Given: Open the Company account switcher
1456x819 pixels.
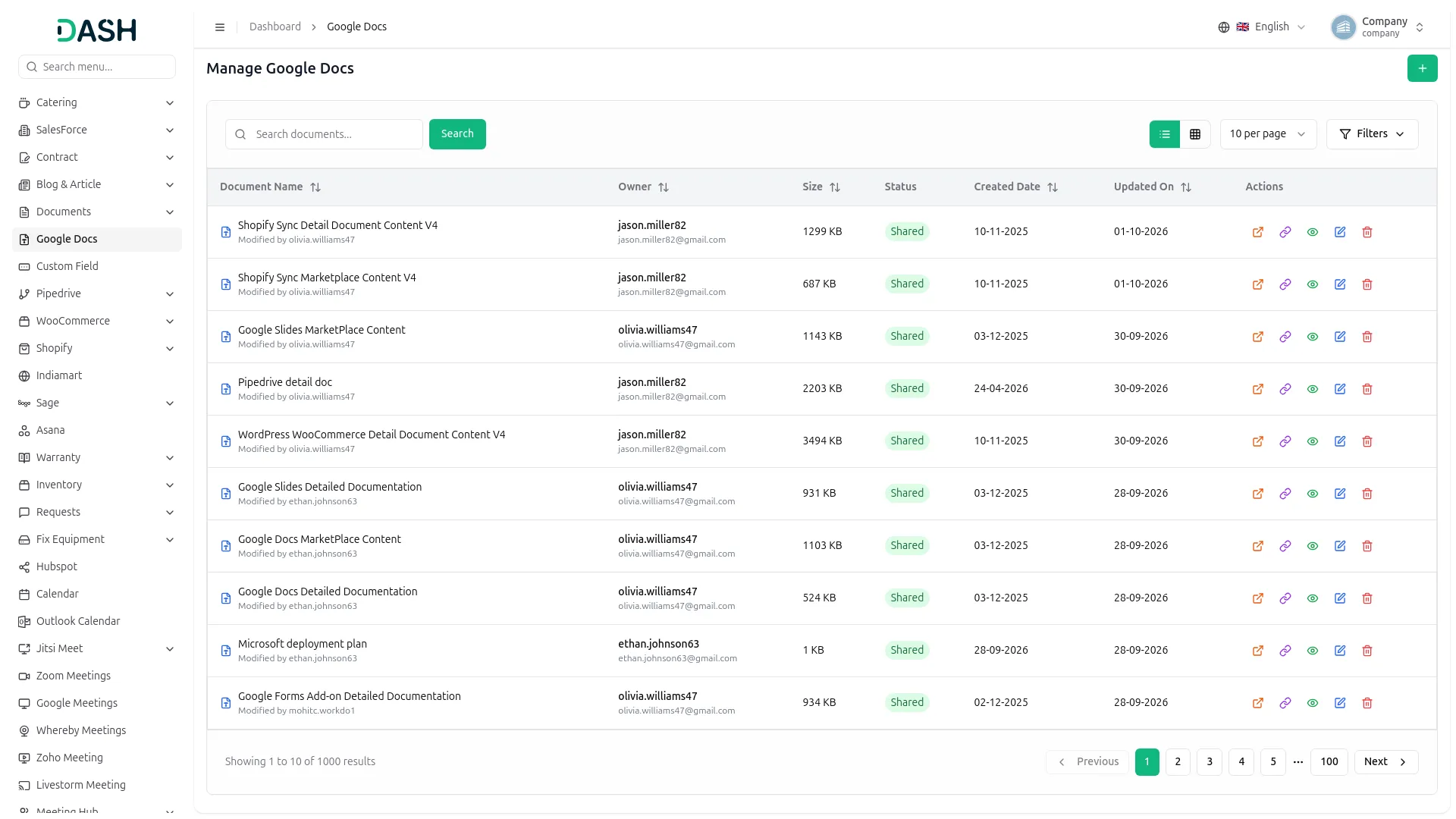Looking at the screenshot, I should 1377,27.
